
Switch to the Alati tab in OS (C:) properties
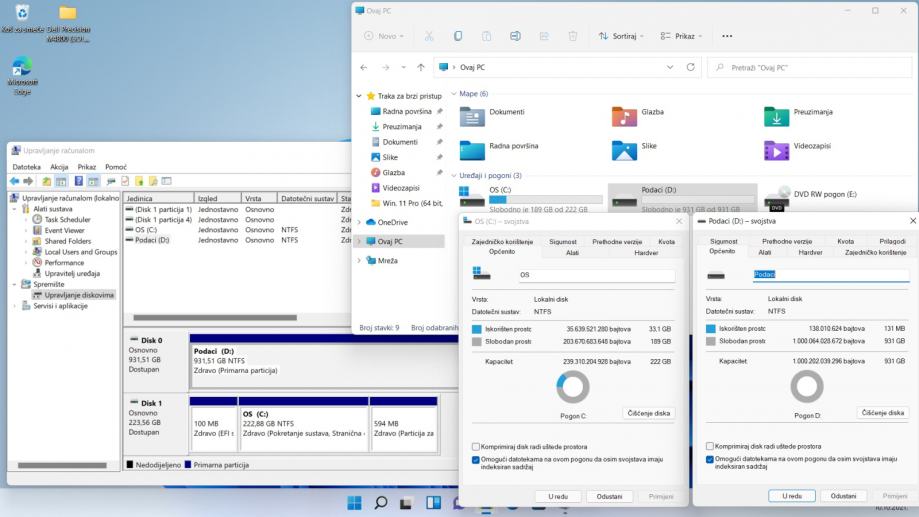pos(572,253)
